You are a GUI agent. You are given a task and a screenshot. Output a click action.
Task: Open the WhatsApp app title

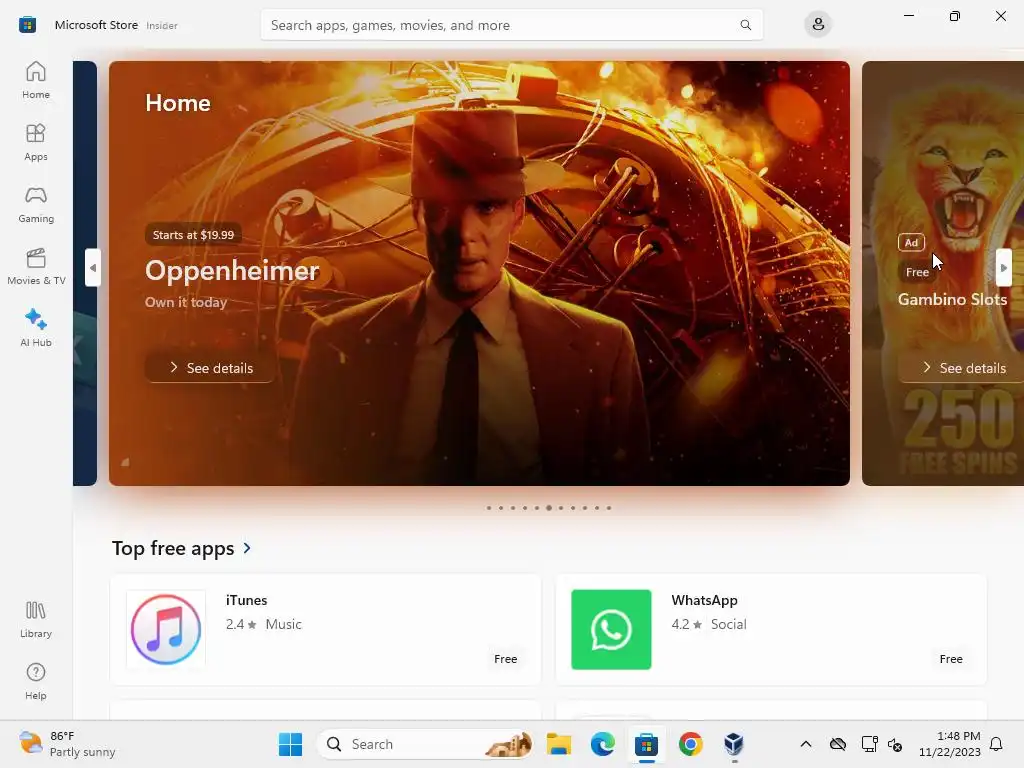coord(704,600)
